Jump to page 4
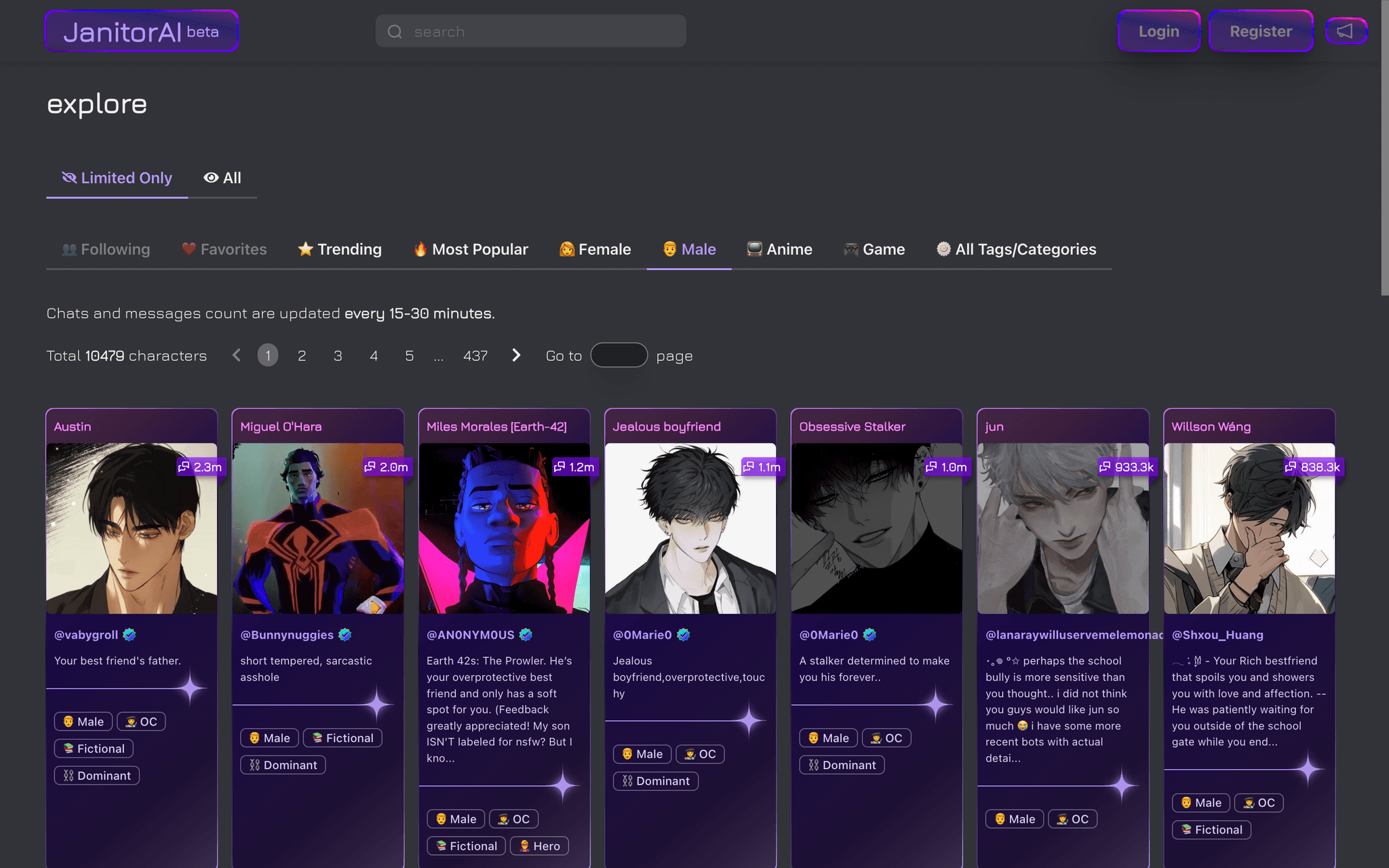 pos(374,355)
